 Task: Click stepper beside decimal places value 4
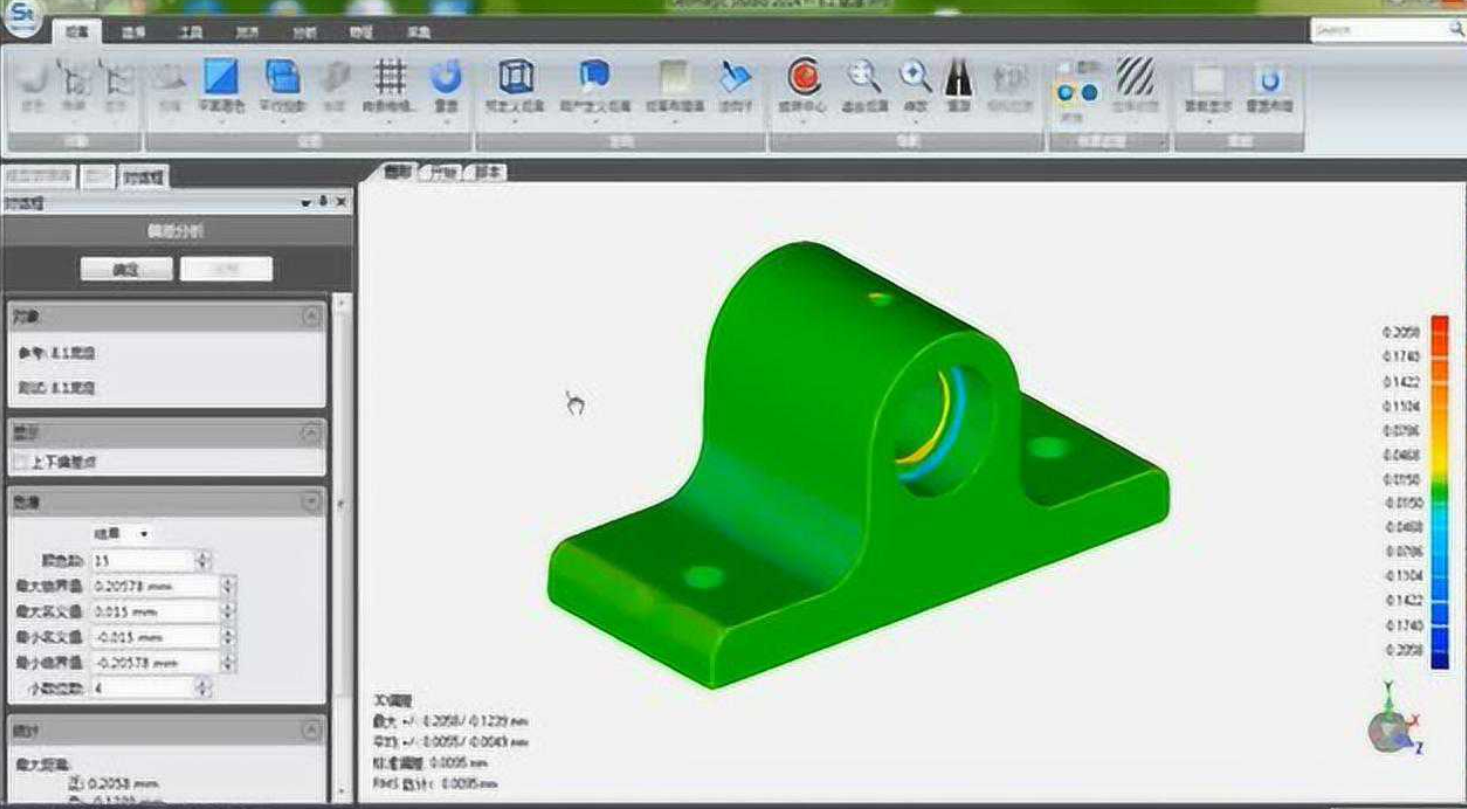(204, 688)
